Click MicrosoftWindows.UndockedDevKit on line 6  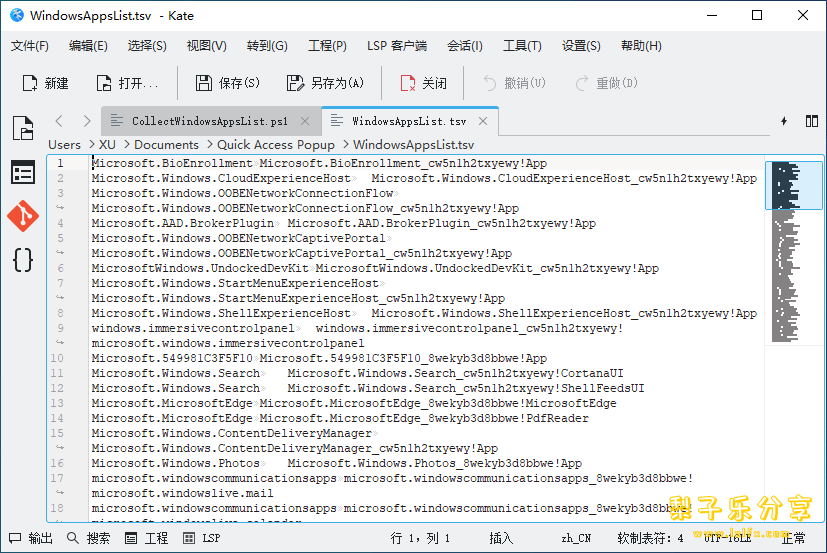tap(200, 268)
